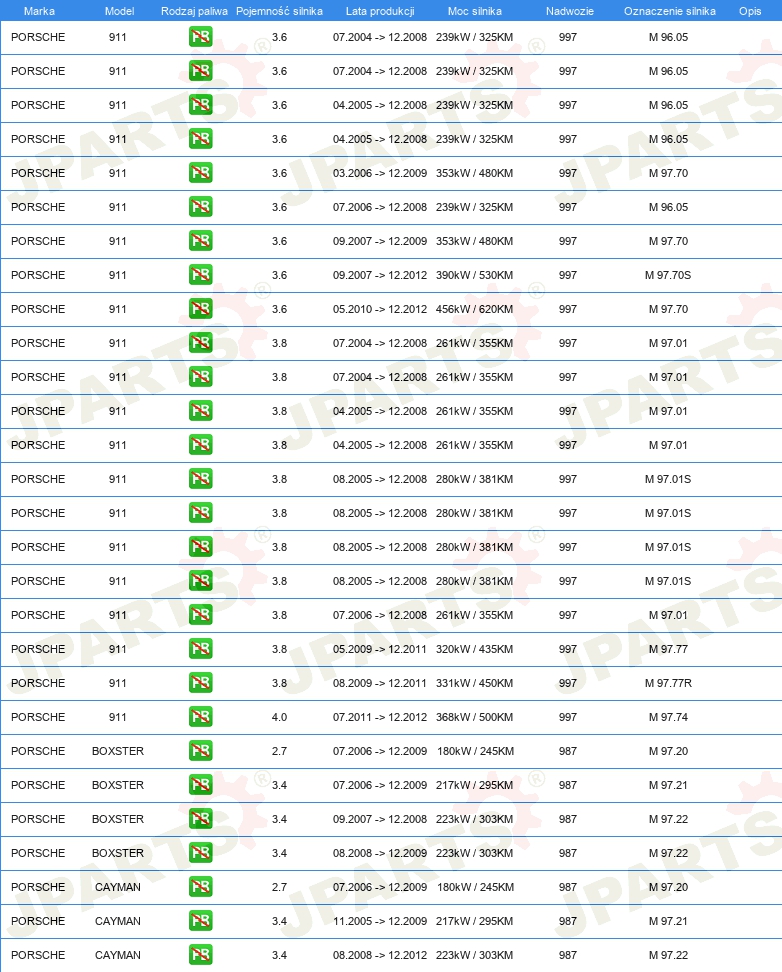Select the M 97.77 engine code cell
The image size is (782, 972).
[x=668, y=649]
